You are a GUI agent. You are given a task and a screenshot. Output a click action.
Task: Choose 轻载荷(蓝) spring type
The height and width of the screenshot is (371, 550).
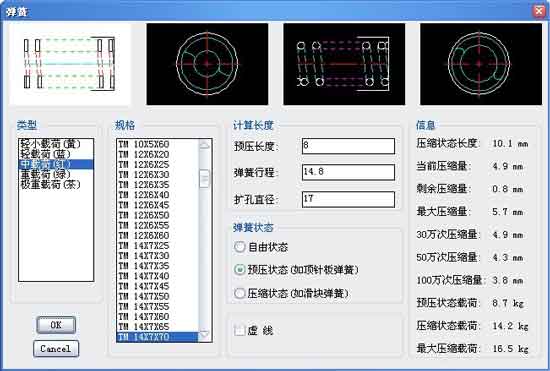point(55,154)
